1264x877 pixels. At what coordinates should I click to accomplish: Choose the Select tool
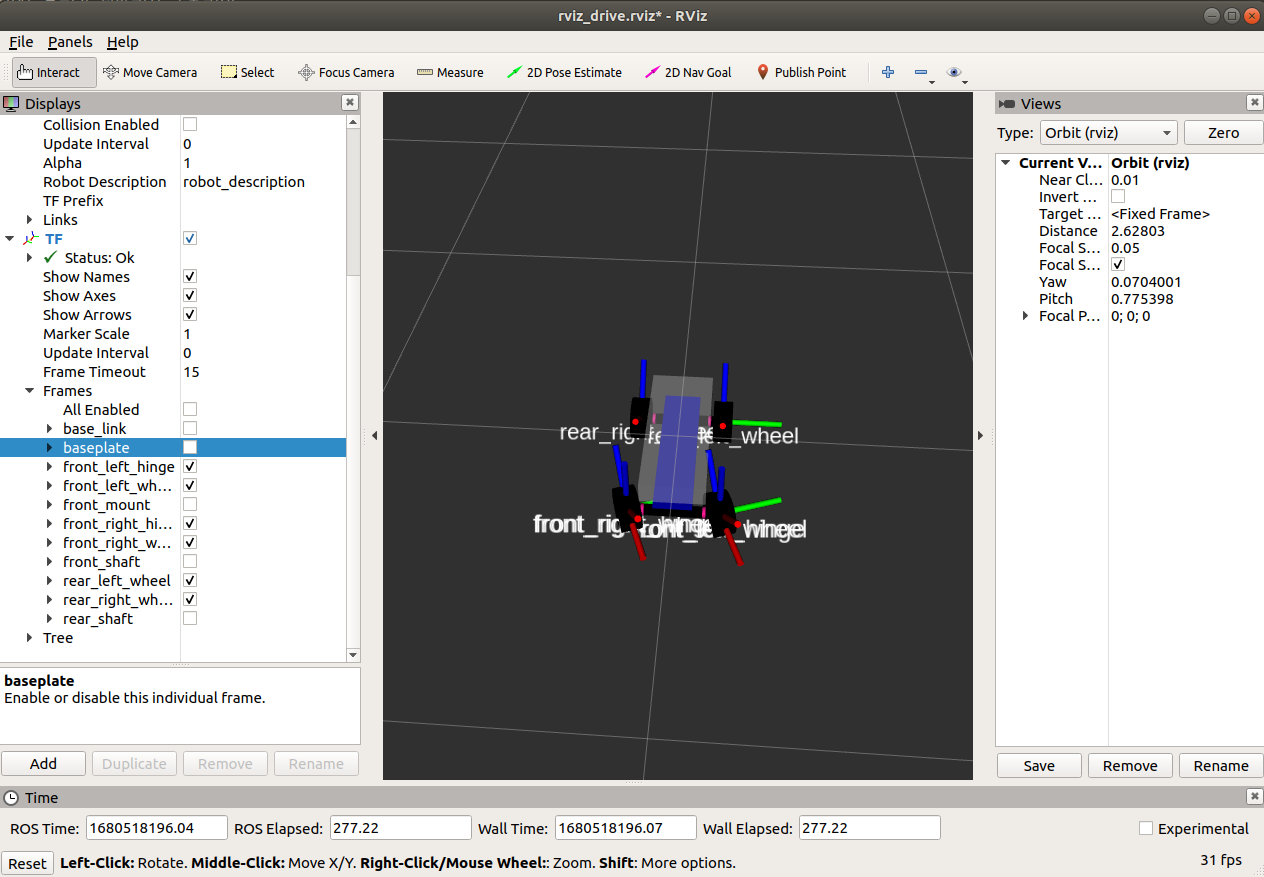pyautogui.click(x=247, y=72)
